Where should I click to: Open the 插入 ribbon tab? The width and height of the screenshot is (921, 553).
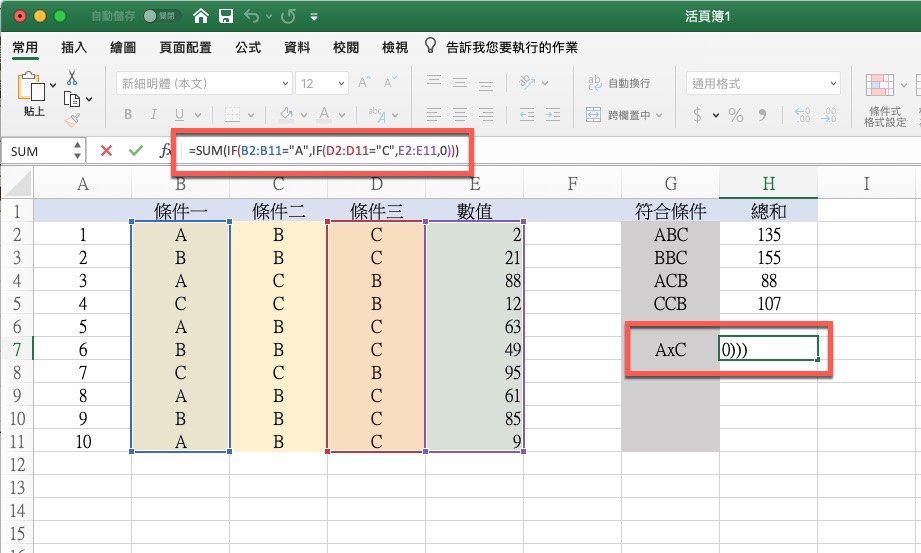[x=74, y=48]
